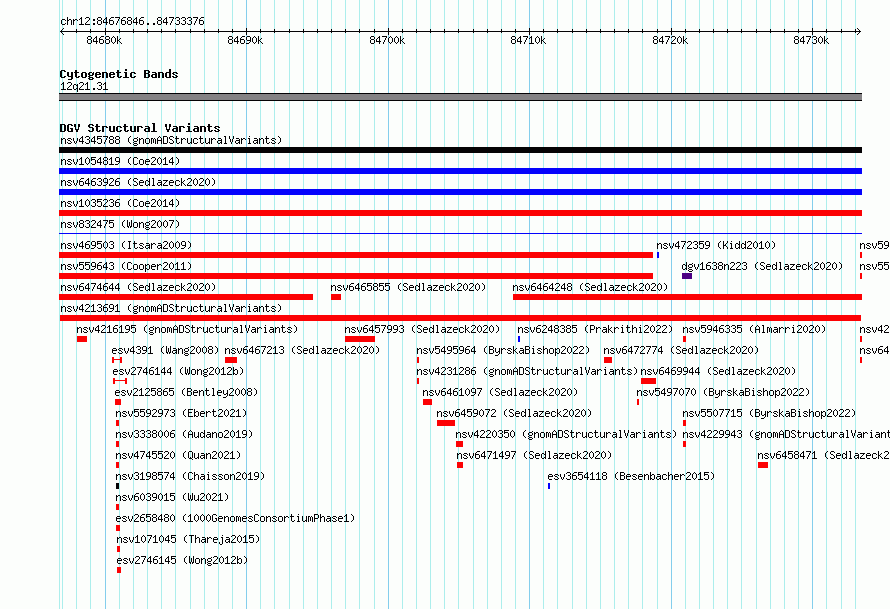Open nsv6474644 (Sedlazeck2020) label
890x609 pixels.
[138, 287]
